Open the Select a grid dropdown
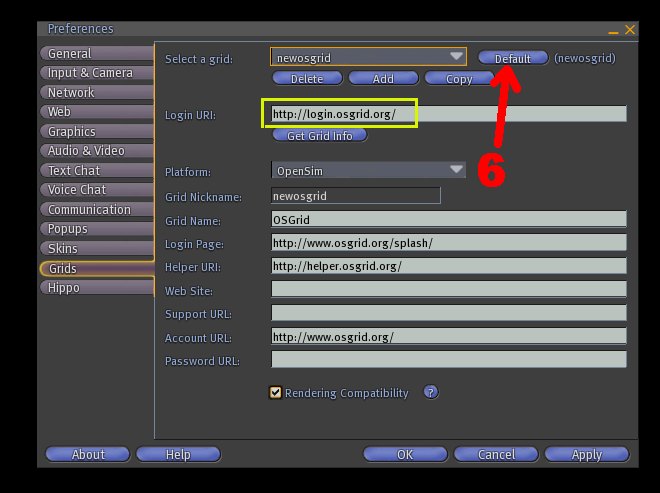 (368, 58)
